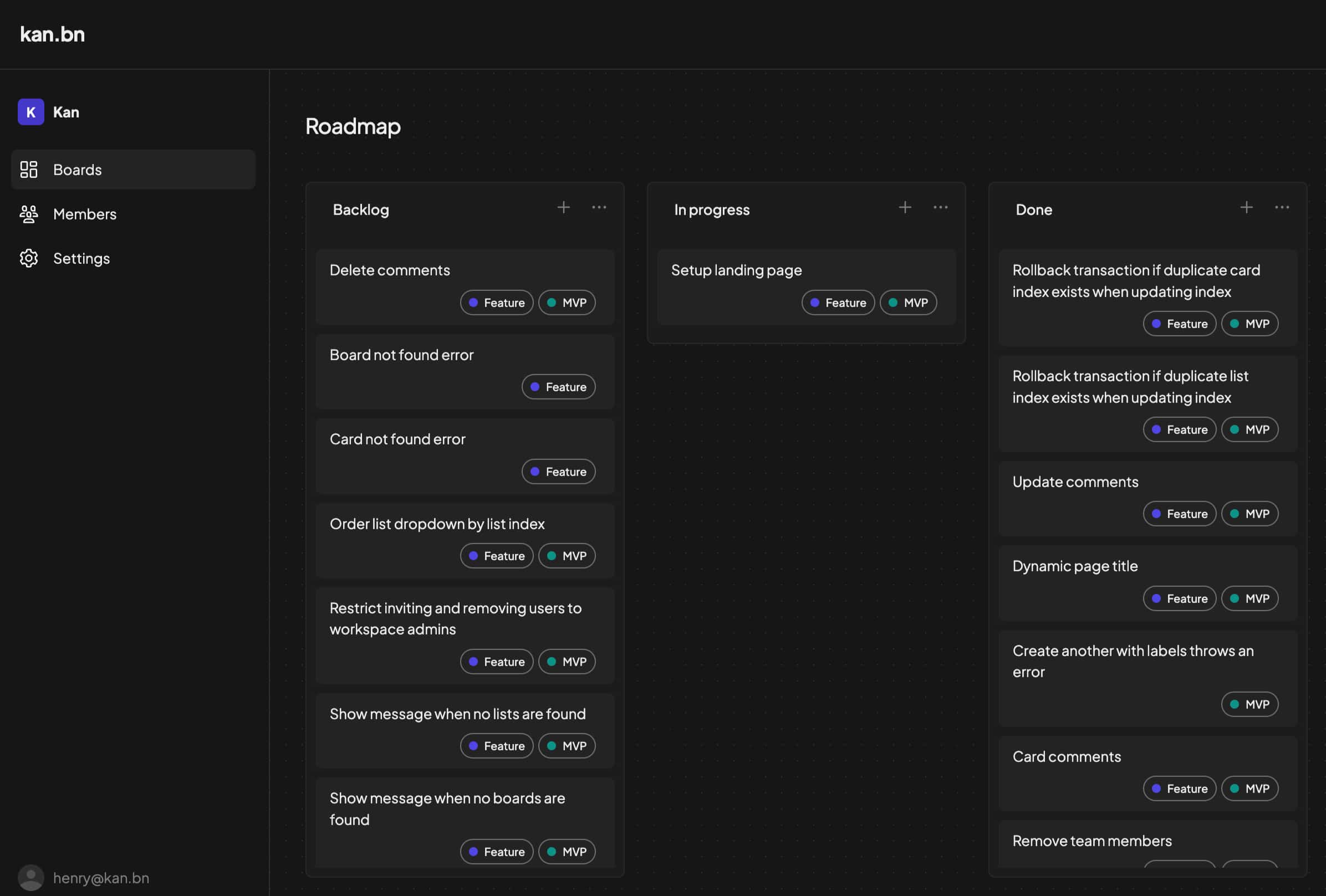Viewport: 1326px width, 896px height.
Task: Open the Done list three-dot menu
Action: [x=1282, y=208]
